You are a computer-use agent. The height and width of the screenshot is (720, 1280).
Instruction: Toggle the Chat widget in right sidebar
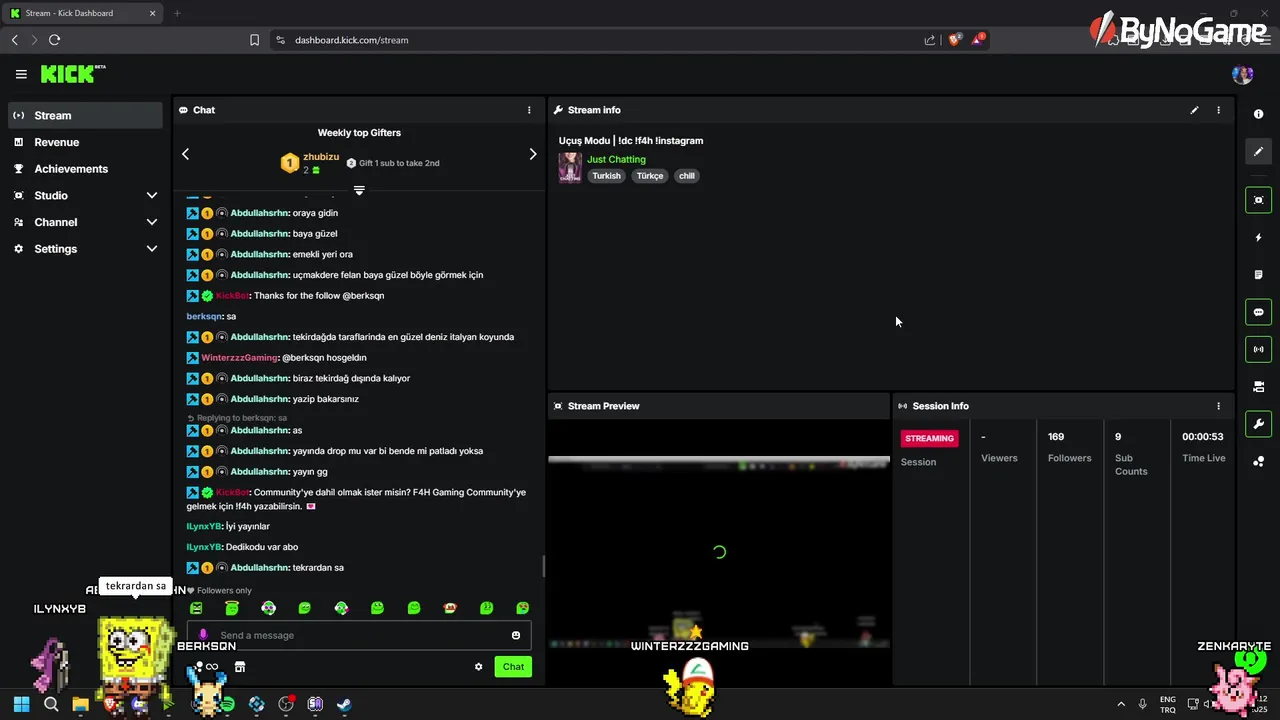(1258, 312)
